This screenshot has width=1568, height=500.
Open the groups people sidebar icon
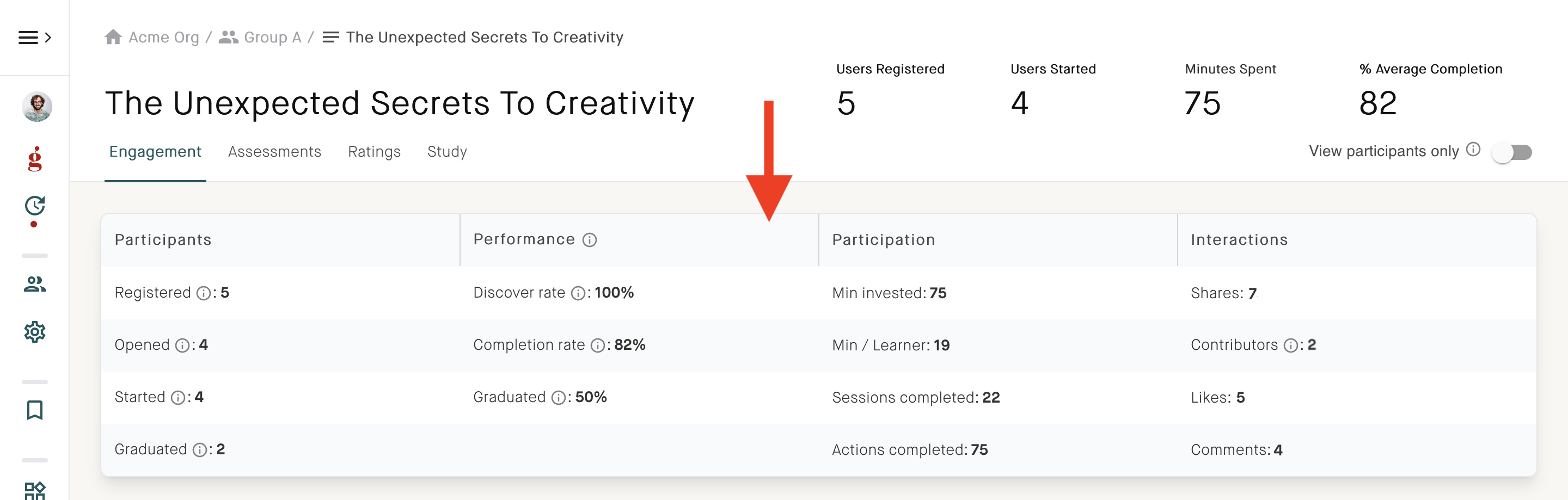35,284
